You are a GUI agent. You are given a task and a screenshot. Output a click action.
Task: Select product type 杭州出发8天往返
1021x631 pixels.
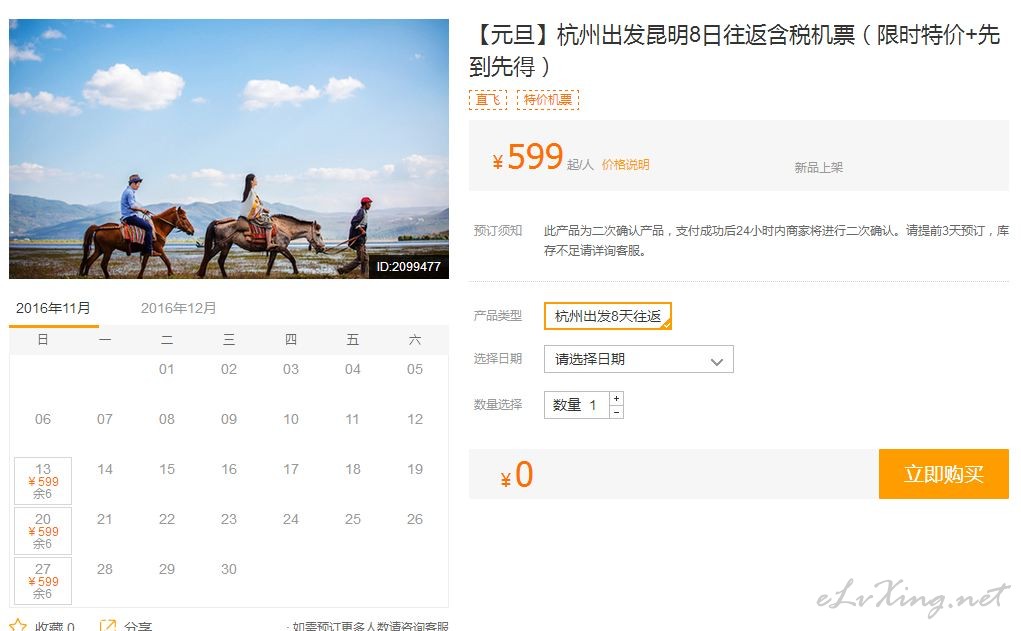[x=607, y=316]
